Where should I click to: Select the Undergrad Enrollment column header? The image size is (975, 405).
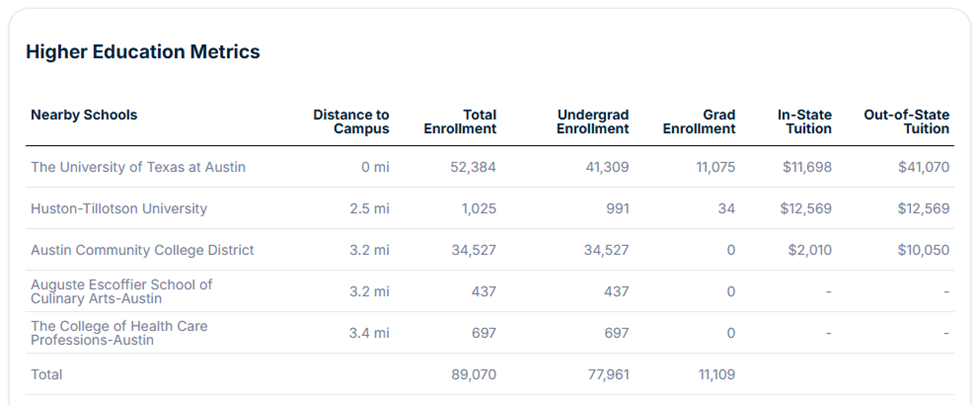593,122
